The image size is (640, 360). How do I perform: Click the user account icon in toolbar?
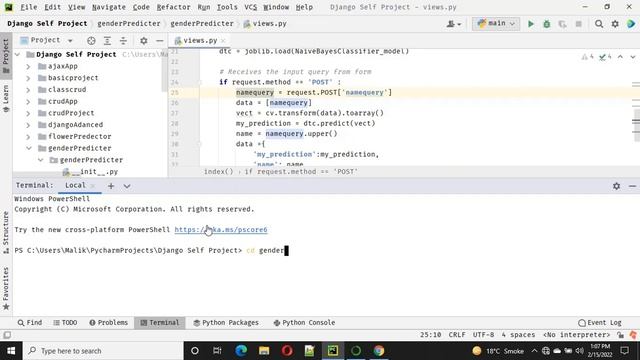(x=453, y=24)
